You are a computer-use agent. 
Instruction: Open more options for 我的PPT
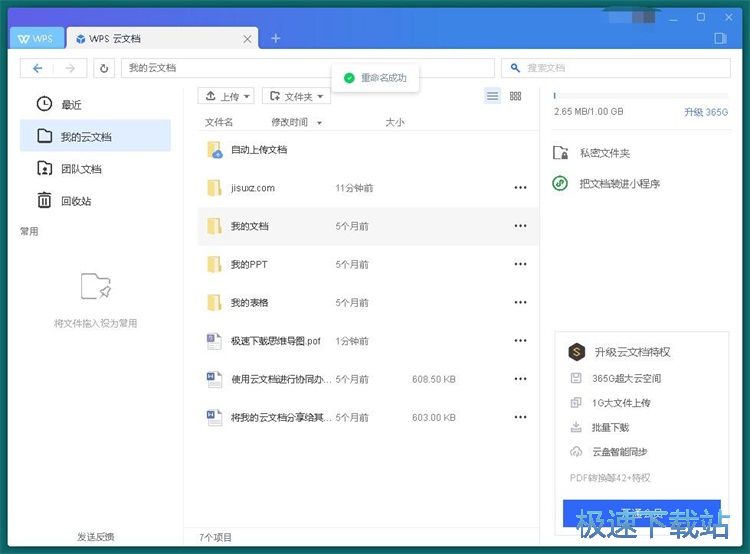coord(520,264)
